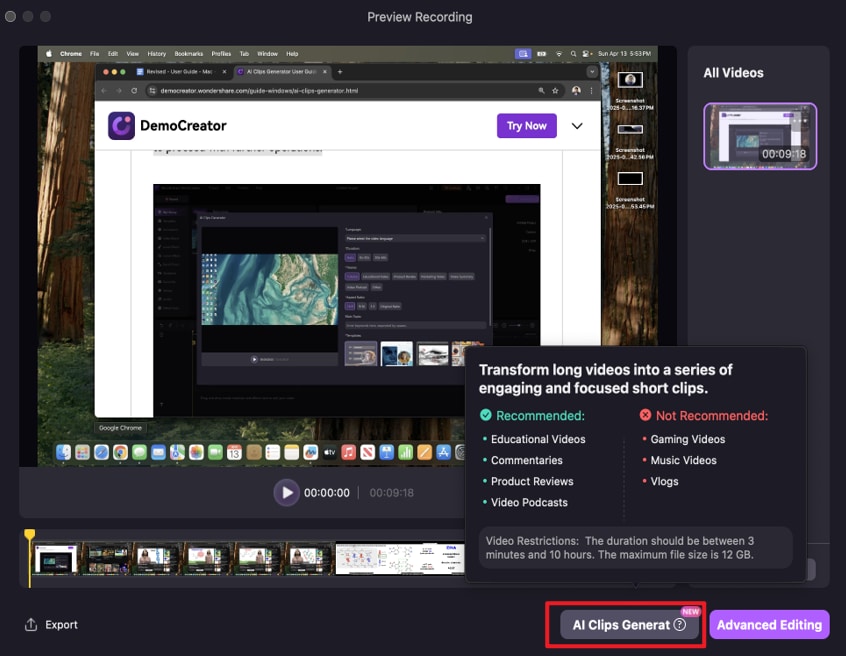
Task: Click the Calendar icon in the recorded Dock
Action: [234, 452]
